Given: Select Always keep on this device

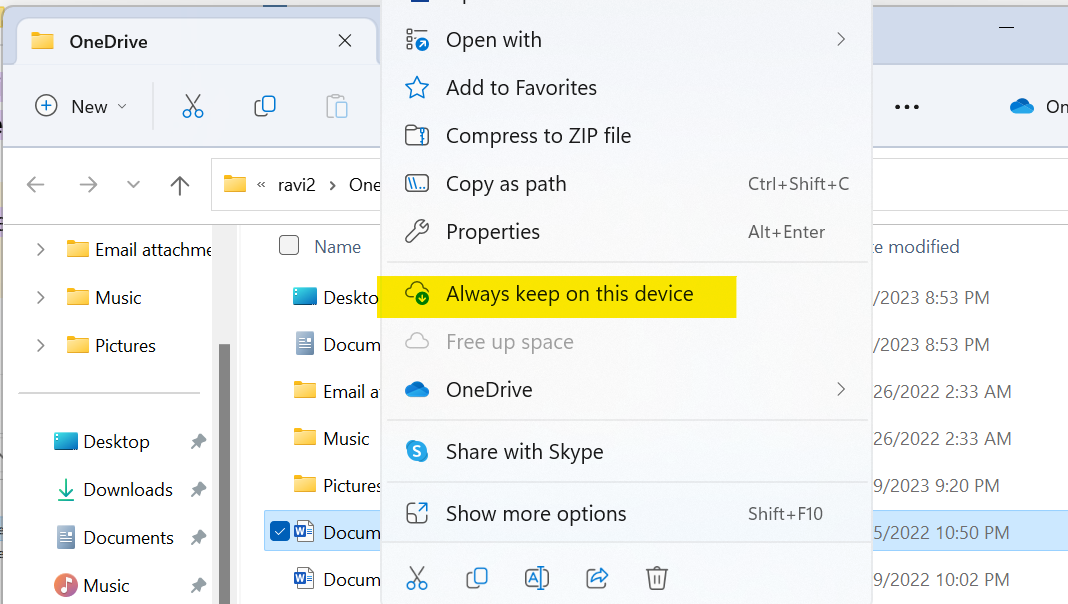Looking at the screenshot, I should pyautogui.click(x=627, y=294).
